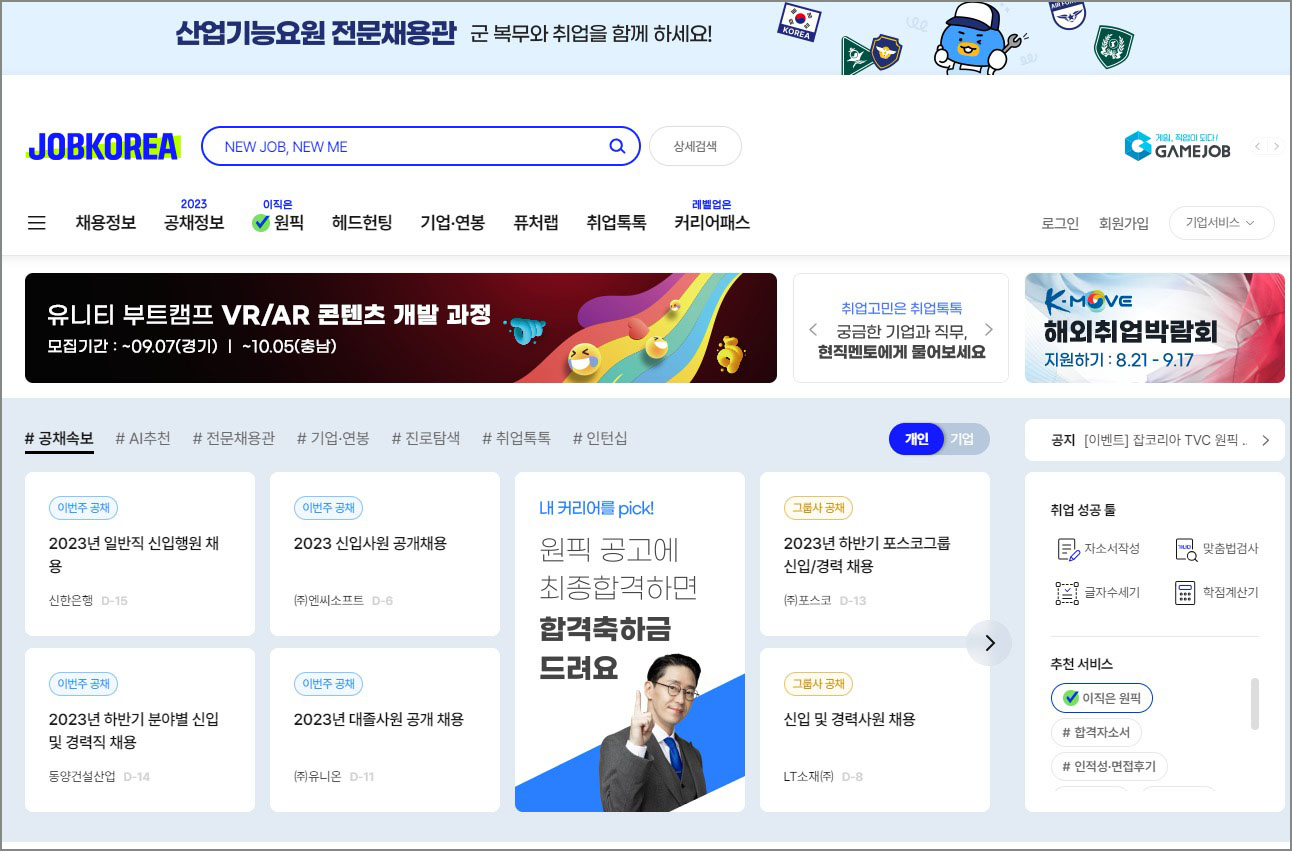
Task: Open 취업톡톡 menu
Action: click(x=616, y=223)
